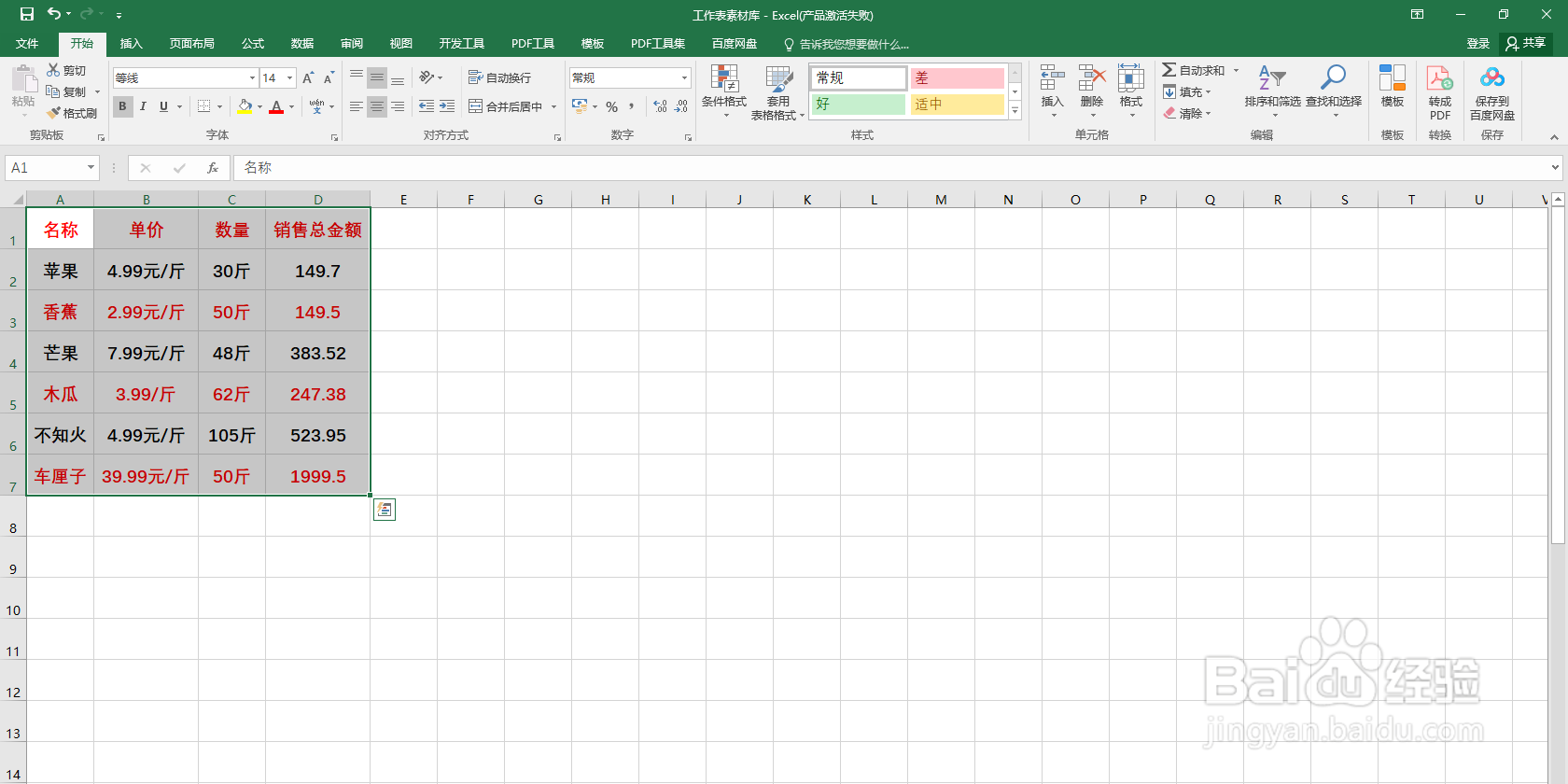The image size is (1568, 784).
Task: Apply accounting number format icon
Action: [x=580, y=106]
